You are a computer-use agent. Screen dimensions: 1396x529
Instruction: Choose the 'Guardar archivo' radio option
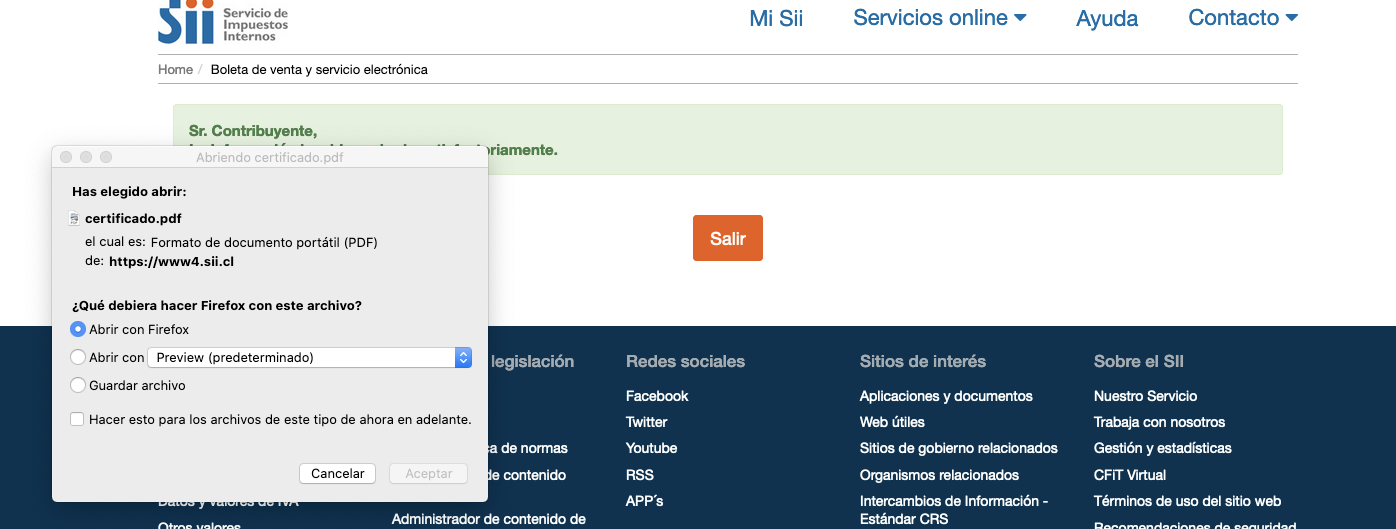point(78,385)
